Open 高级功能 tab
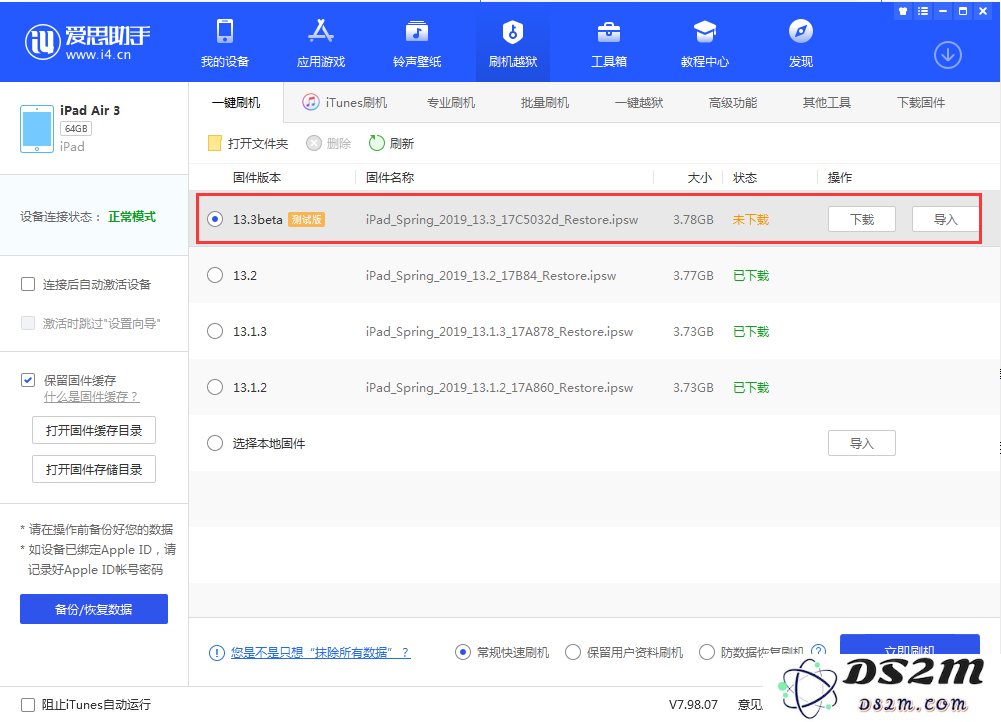 [x=733, y=103]
